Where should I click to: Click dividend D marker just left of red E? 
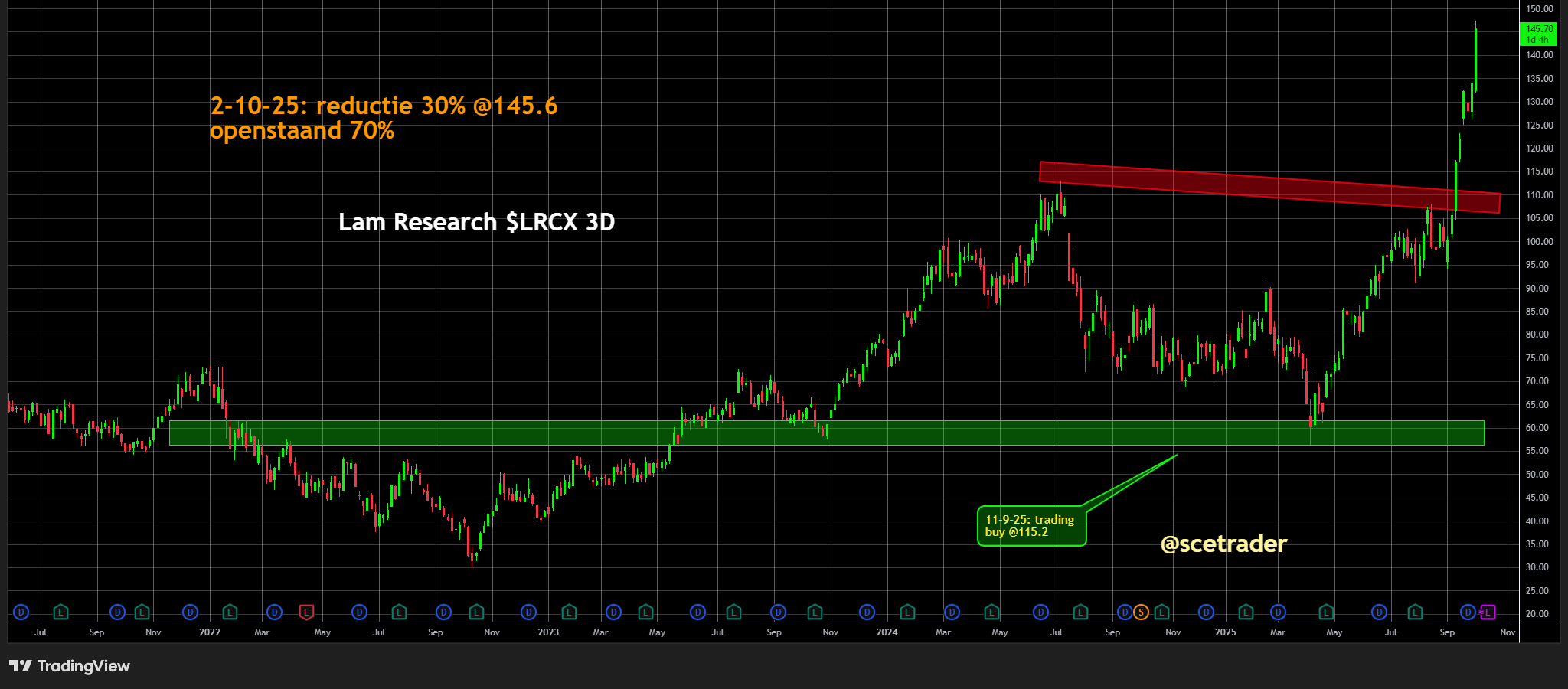[275, 612]
